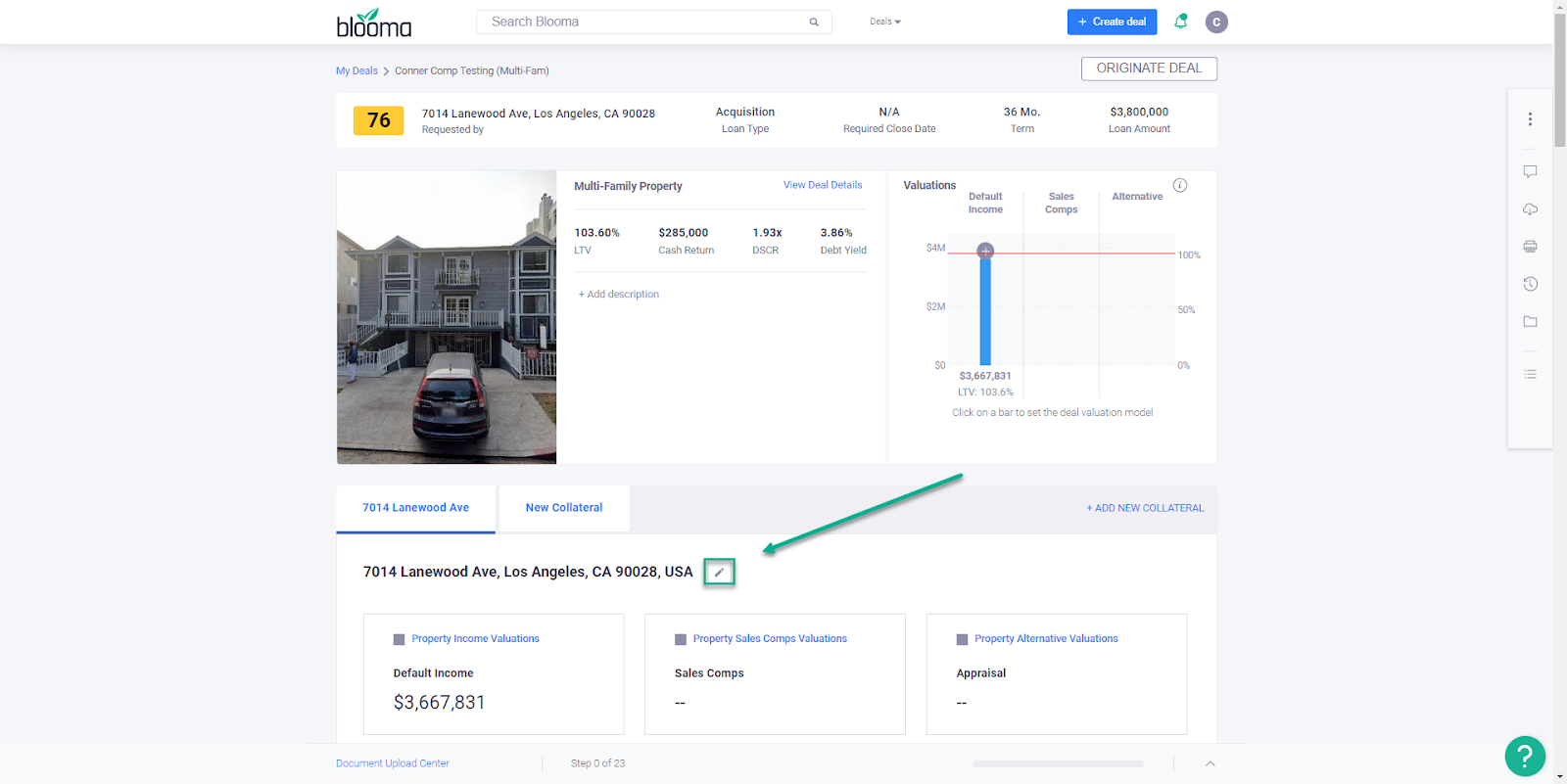Click the $3,667,831 Default Income value

[x=439, y=703]
